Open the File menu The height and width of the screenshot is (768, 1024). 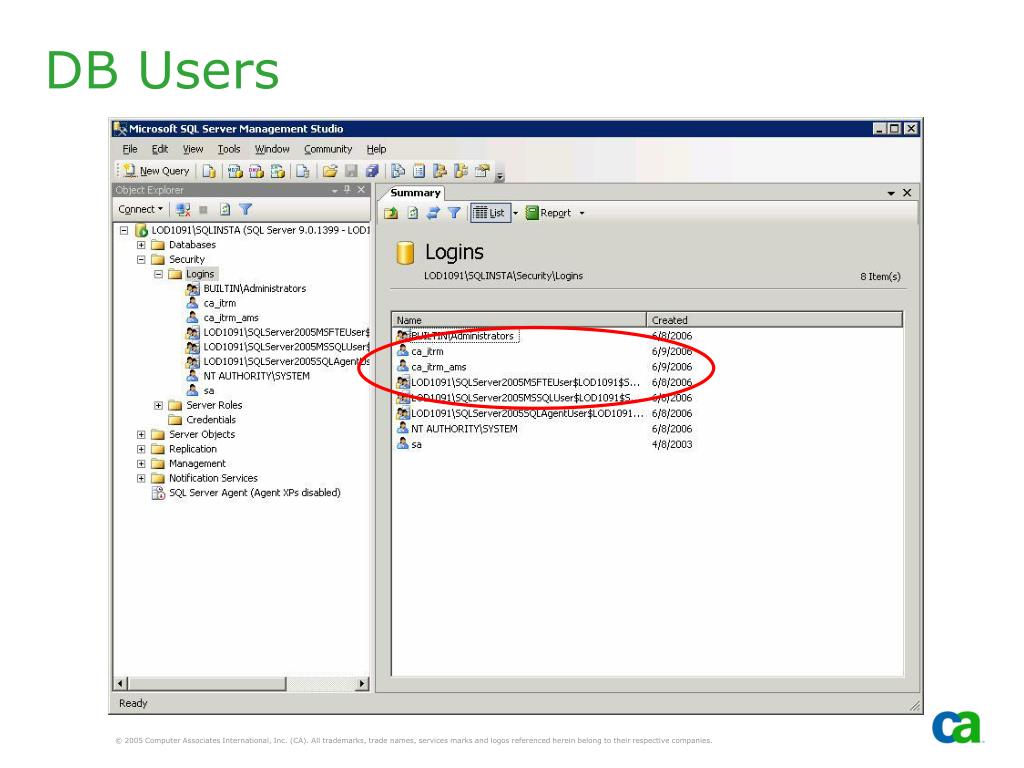coord(130,150)
